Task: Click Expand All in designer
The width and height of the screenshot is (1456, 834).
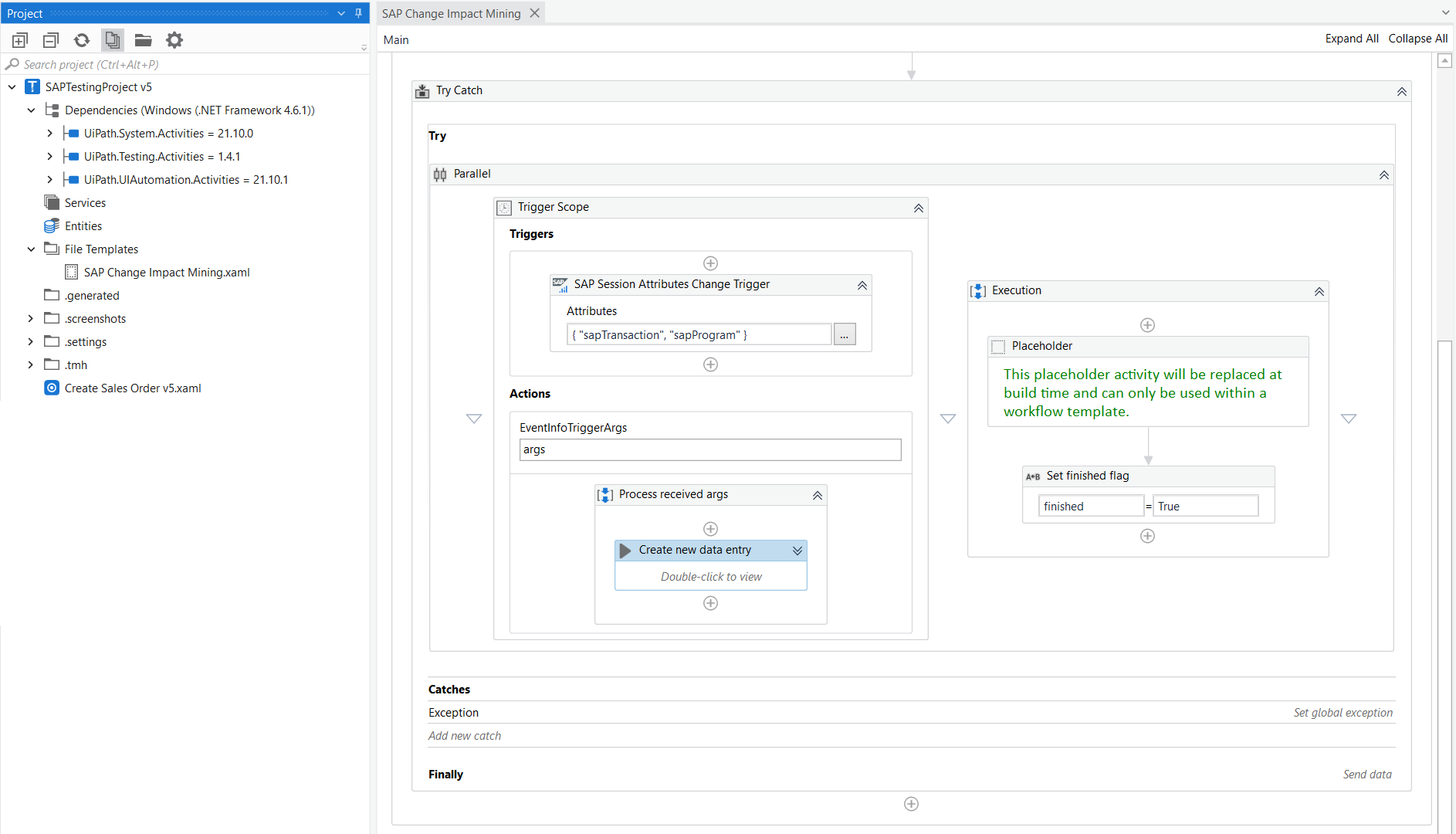Action: (1352, 39)
